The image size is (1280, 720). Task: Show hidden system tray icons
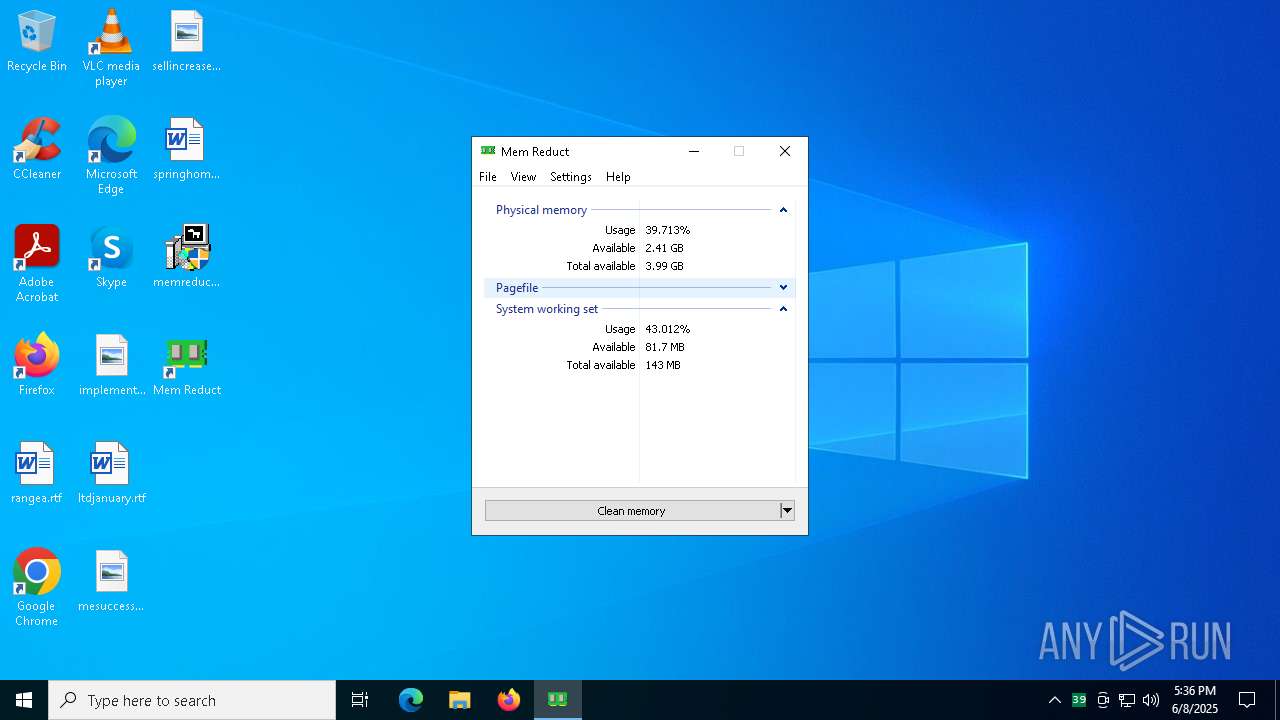1054,700
